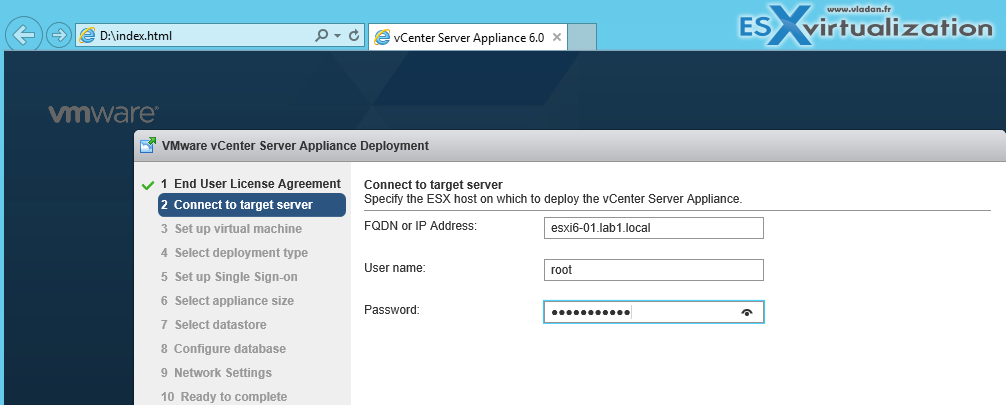Click the browser Forward arrow button
Image resolution: width=1006 pixels, height=405 pixels.
pyautogui.click(x=59, y=35)
